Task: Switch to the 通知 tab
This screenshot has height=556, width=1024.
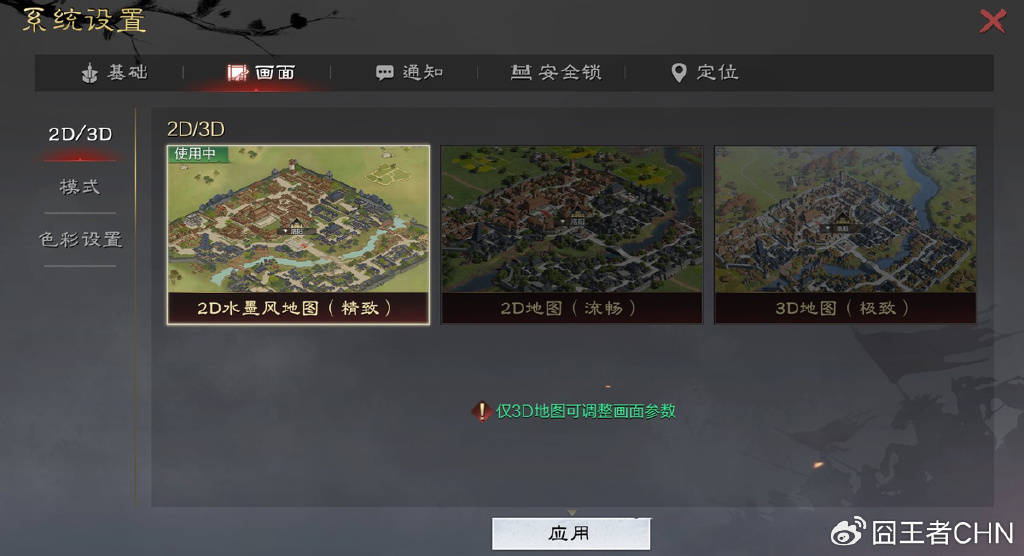Action: pos(410,73)
